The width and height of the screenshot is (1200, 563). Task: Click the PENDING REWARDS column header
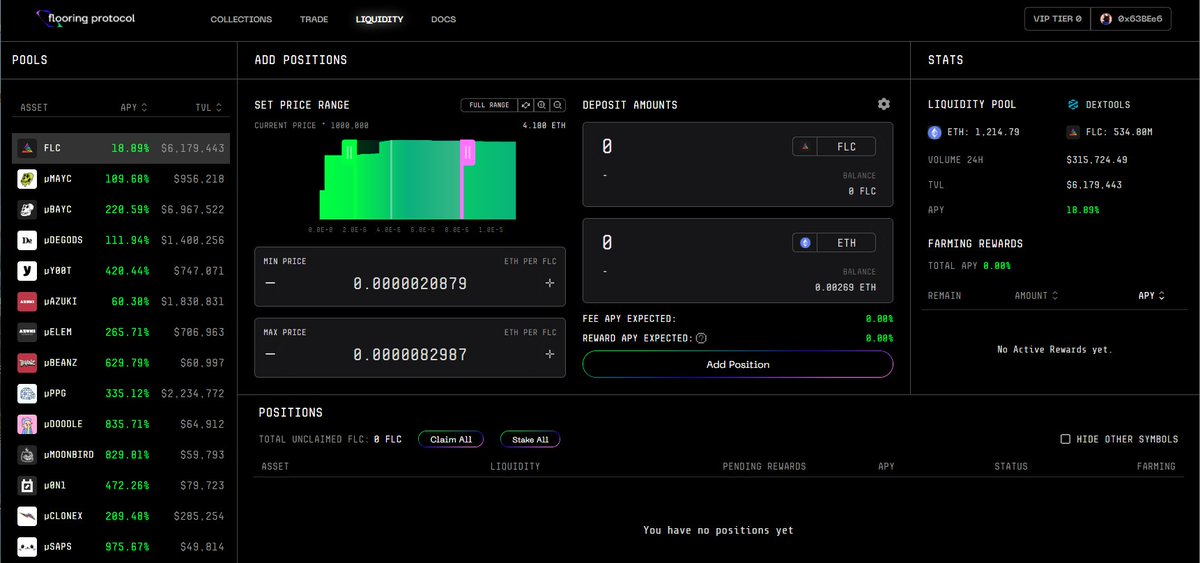[x=764, y=467]
